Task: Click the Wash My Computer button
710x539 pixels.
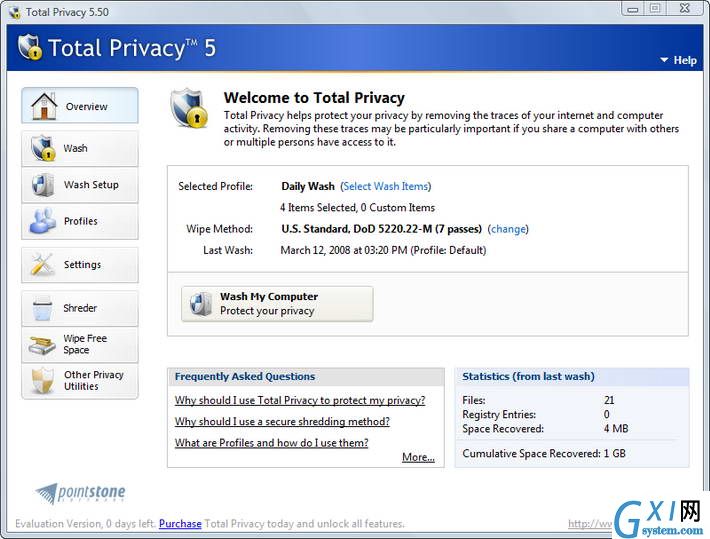Action: tap(277, 304)
